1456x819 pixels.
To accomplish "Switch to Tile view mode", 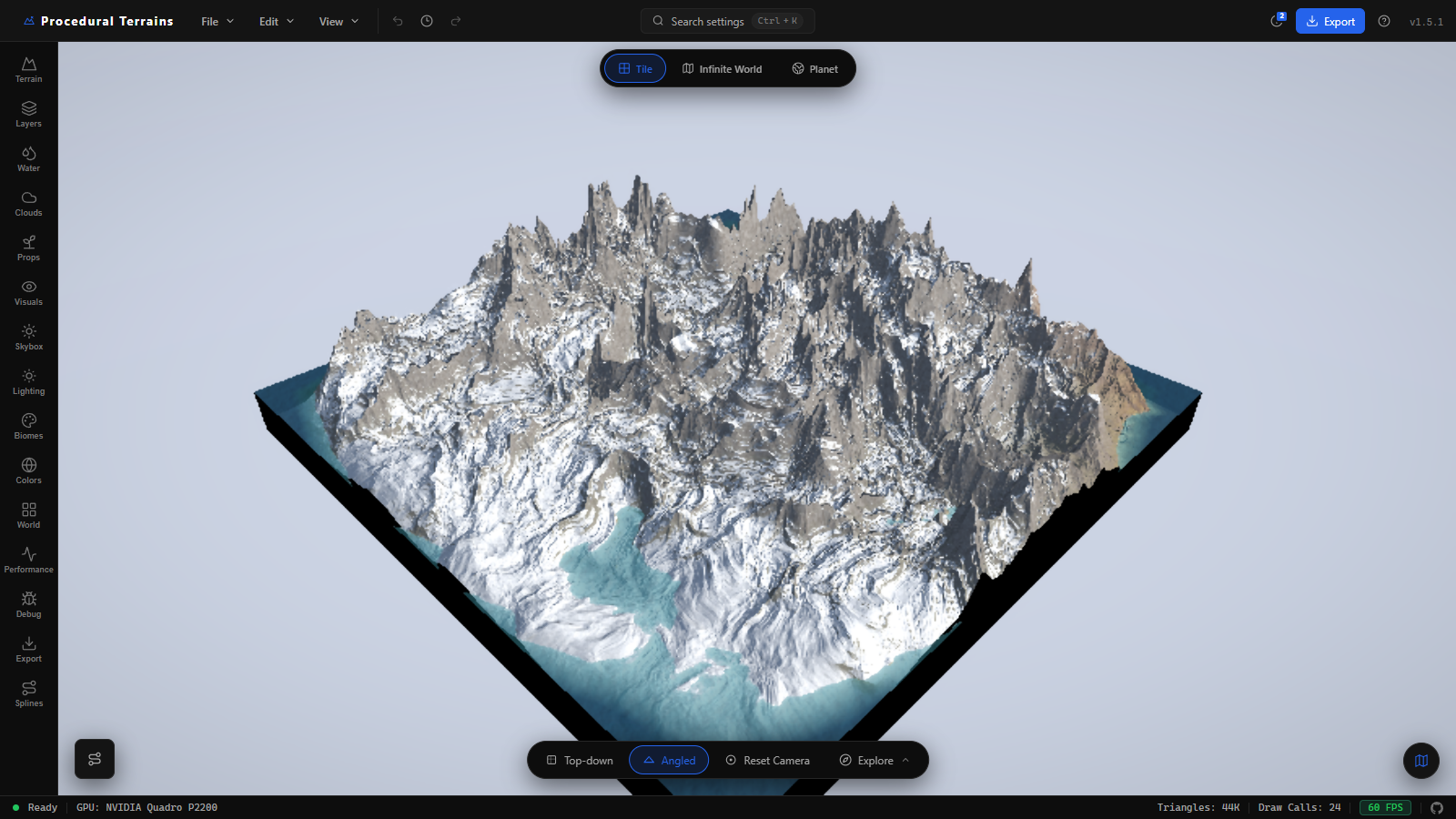I will pyautogui.click(x=635, y=68).
